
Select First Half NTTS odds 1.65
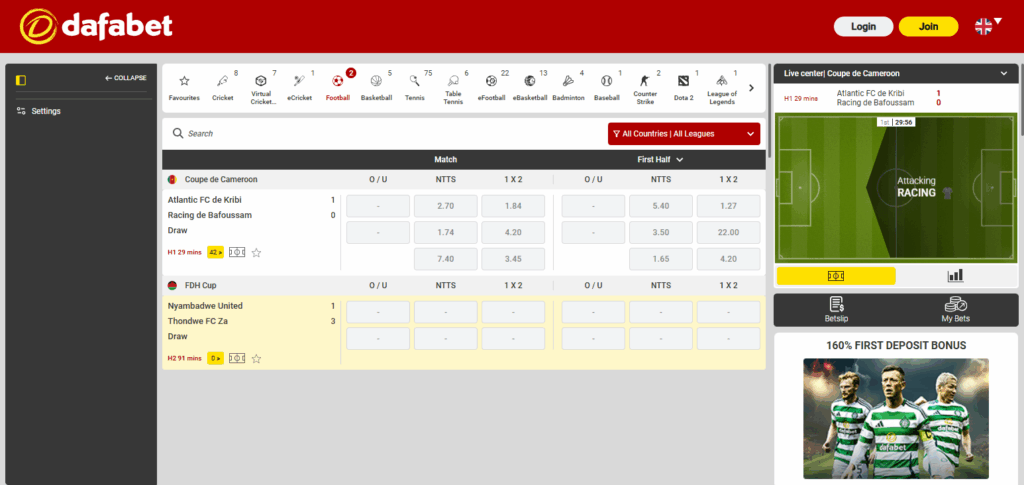[661, 259]
